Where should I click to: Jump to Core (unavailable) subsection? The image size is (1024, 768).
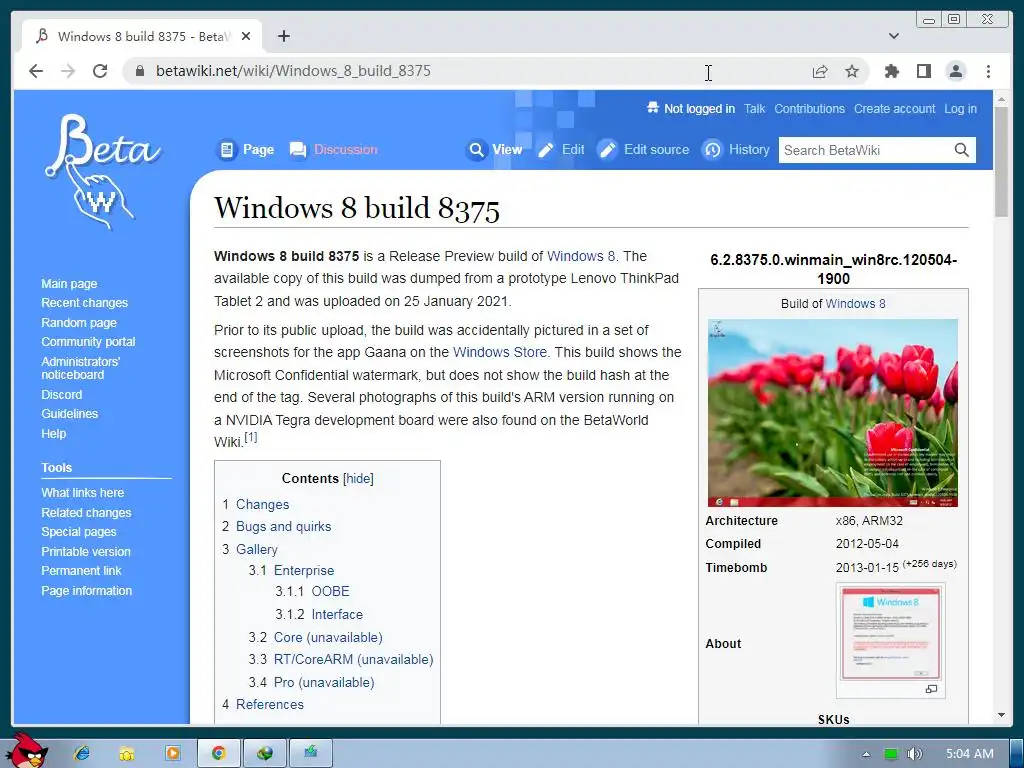(x=328, y=637)
